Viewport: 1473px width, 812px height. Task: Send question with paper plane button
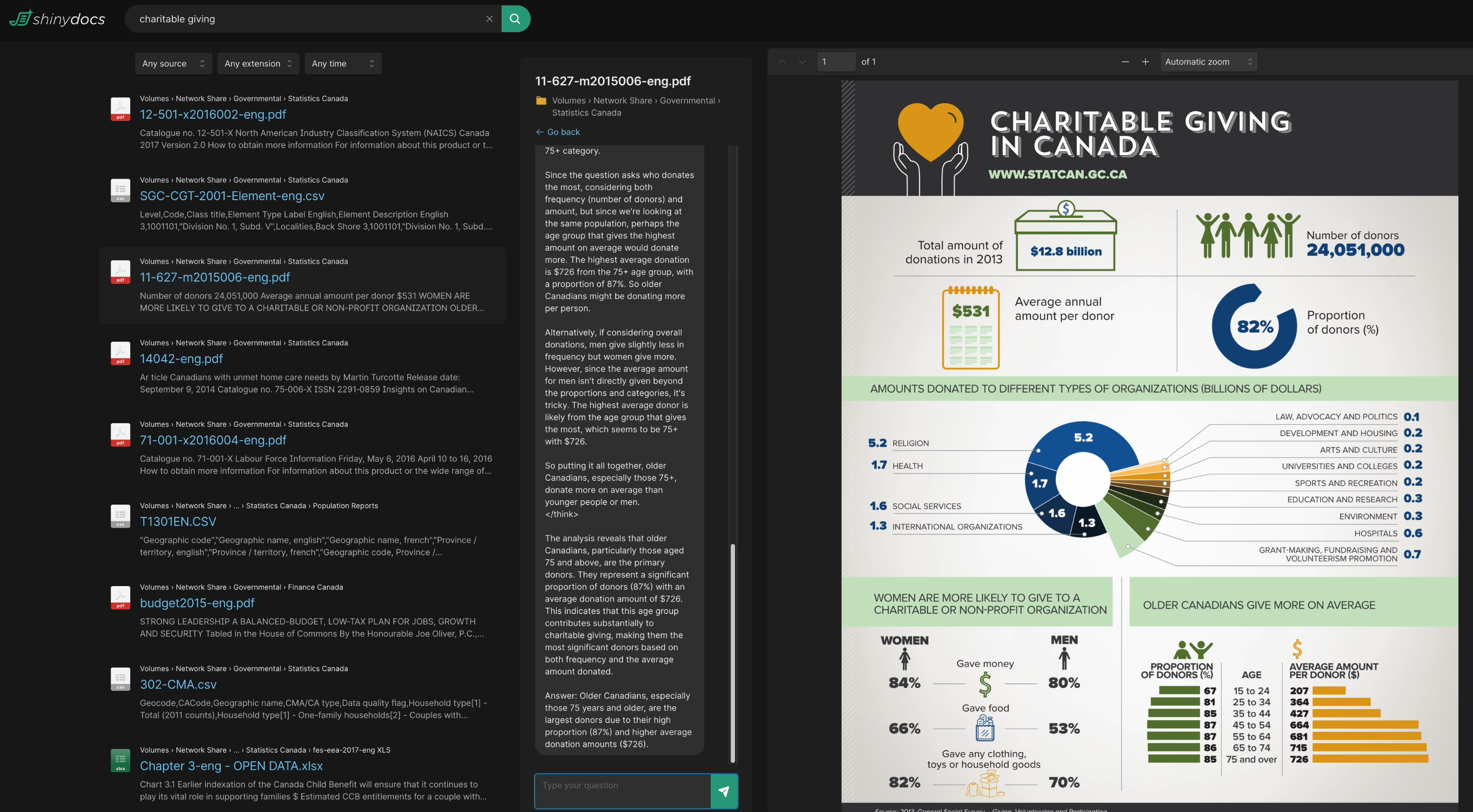(x=723, y=791)
